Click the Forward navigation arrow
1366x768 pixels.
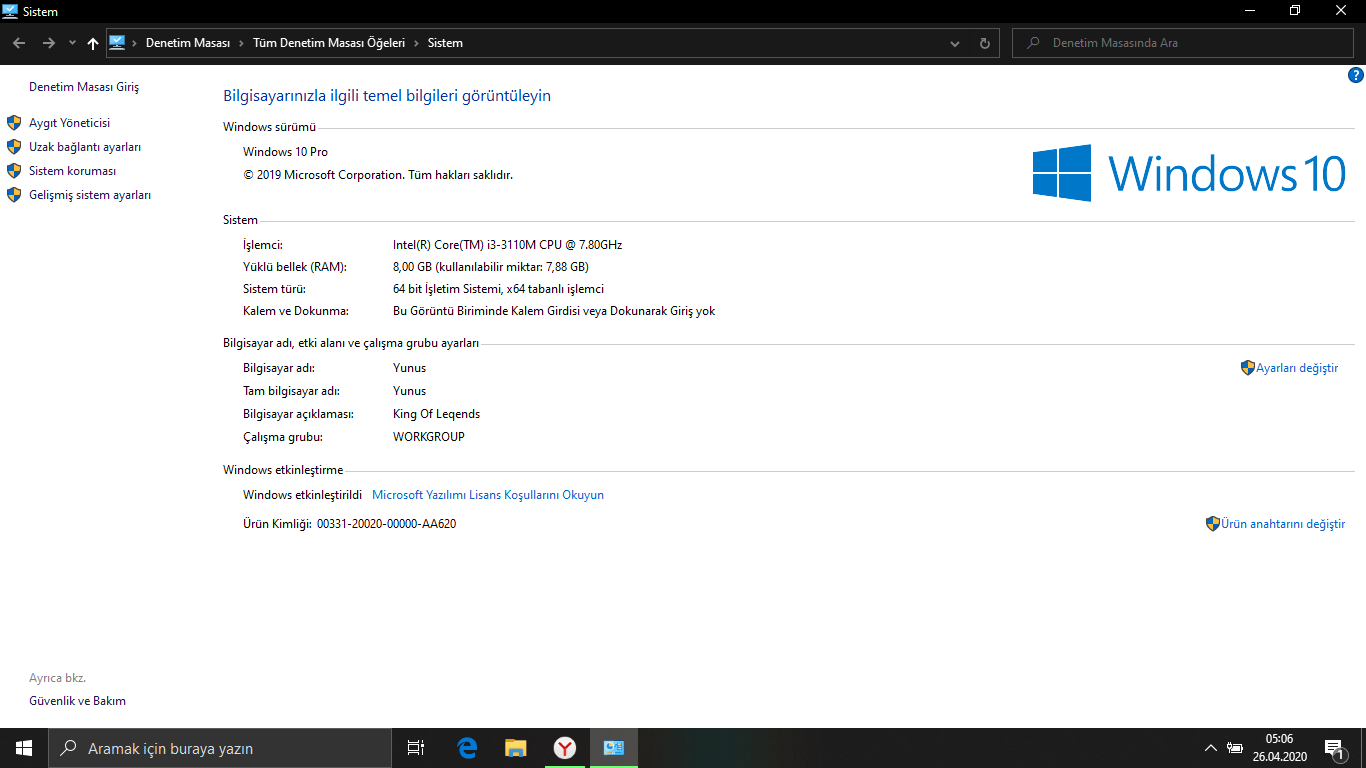49,43
